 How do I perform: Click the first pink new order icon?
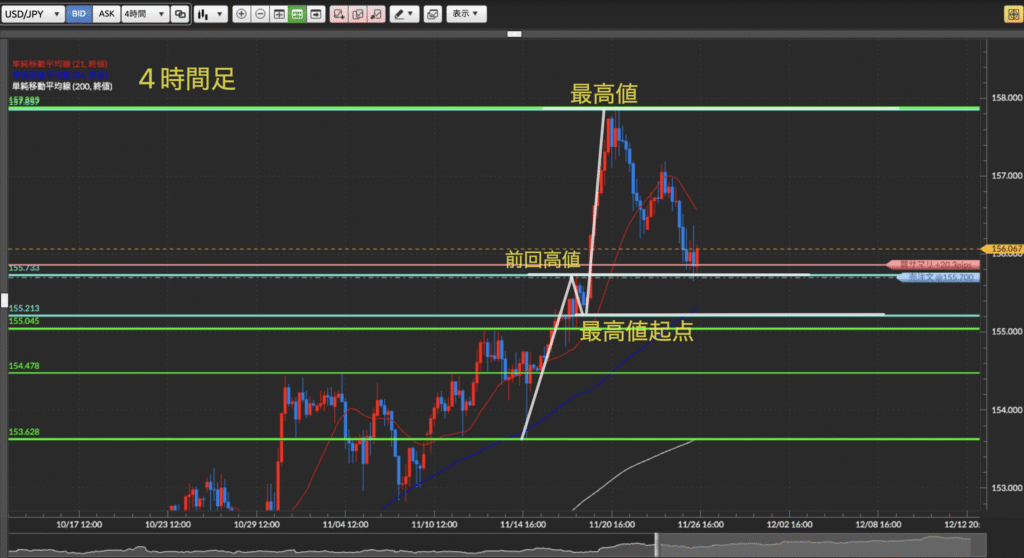tap(340, 14)
